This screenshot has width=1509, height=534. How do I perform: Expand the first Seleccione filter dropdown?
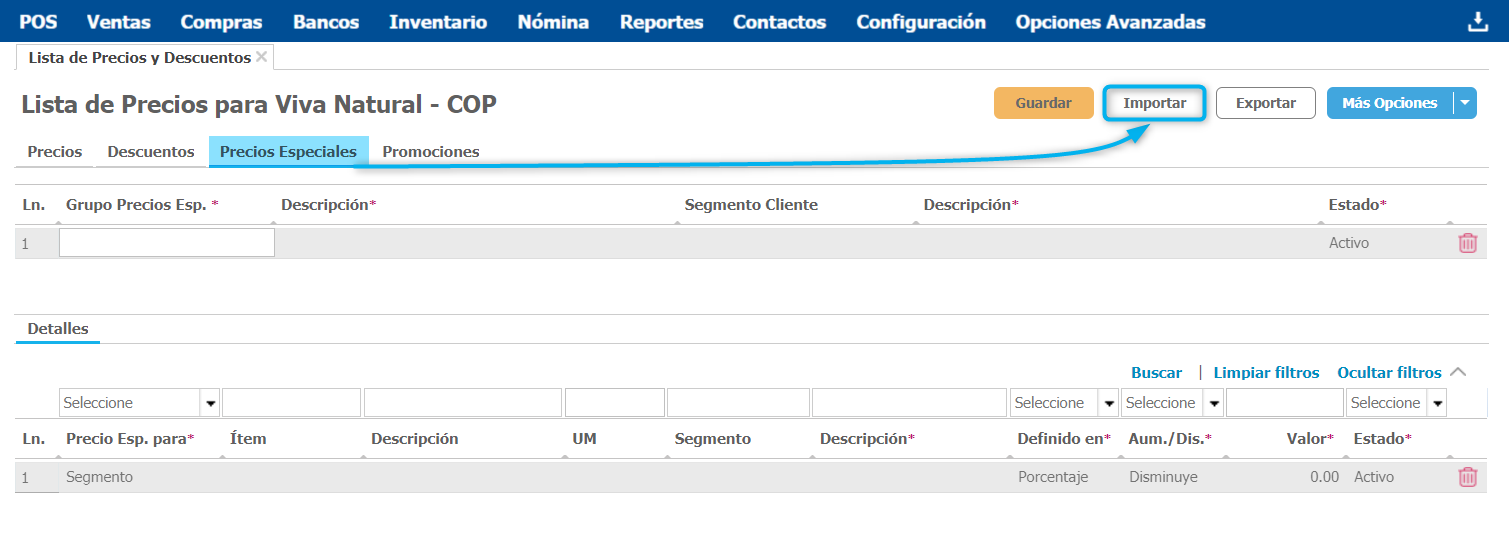[x=210, y=403]
